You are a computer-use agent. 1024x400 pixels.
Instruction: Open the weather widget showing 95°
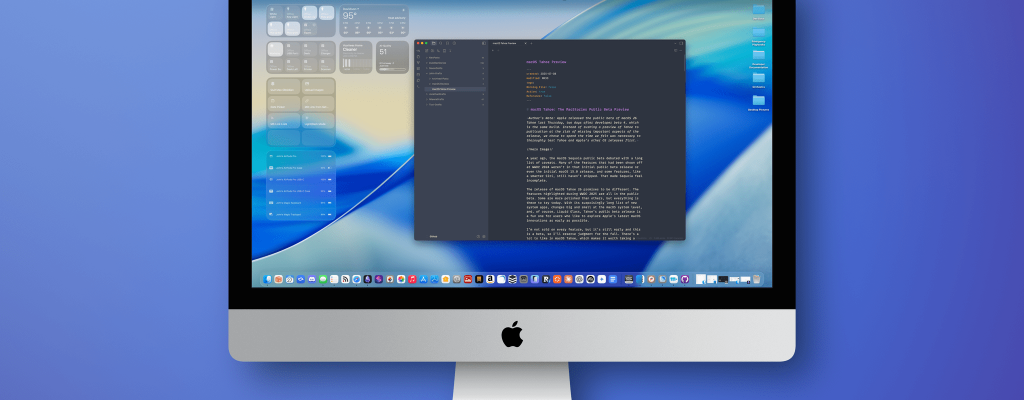click(x=373, y=20)
